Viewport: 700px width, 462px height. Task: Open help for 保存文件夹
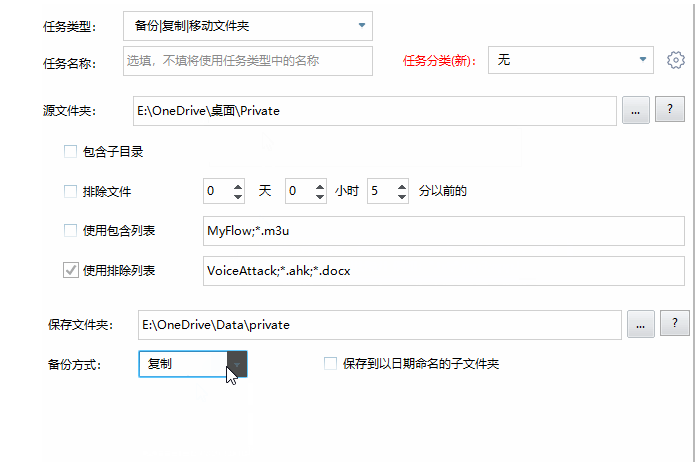pyautogui.click(x=675, y=323)
